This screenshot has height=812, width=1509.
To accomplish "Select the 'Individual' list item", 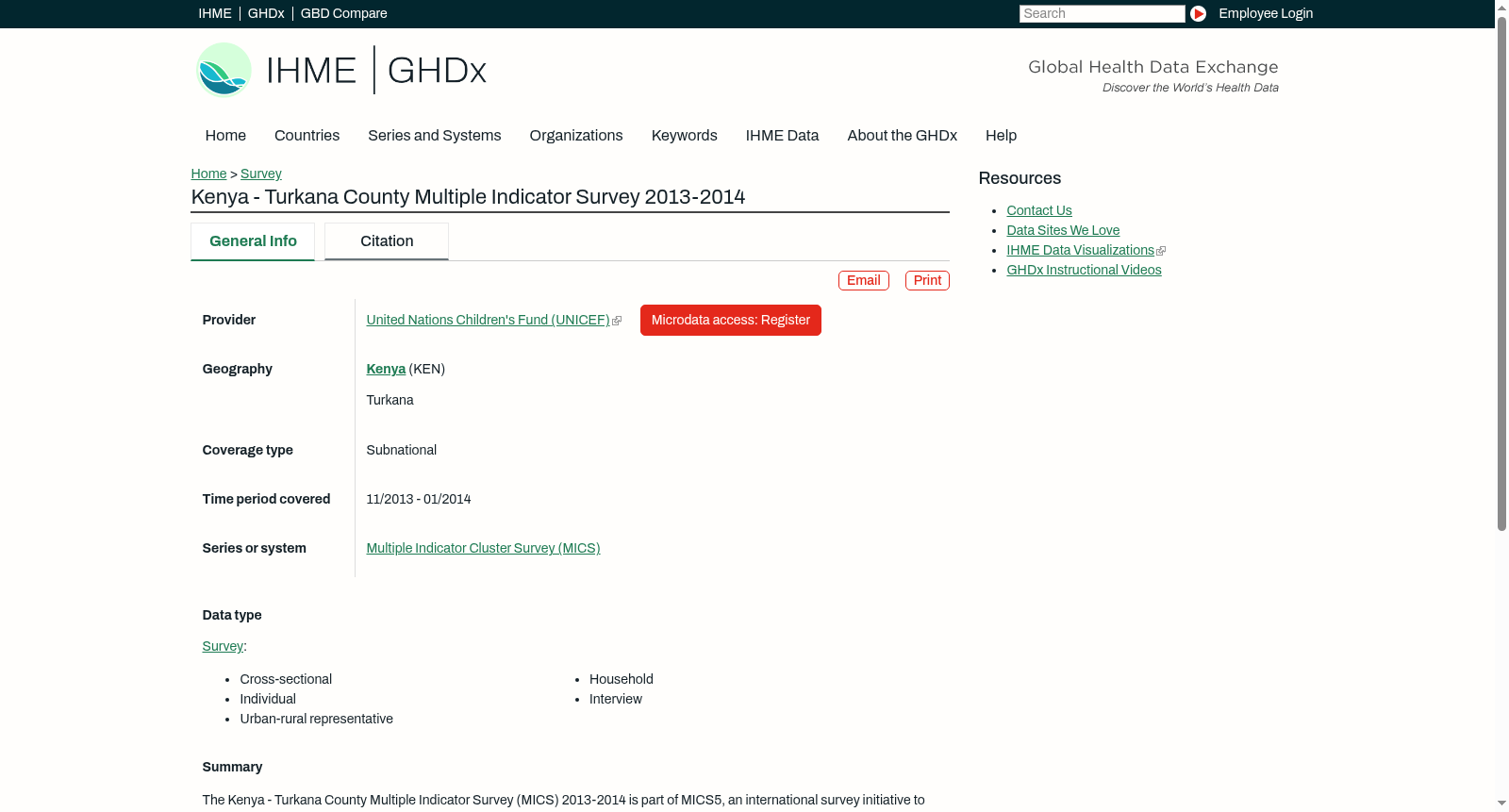I will [268, 700].
